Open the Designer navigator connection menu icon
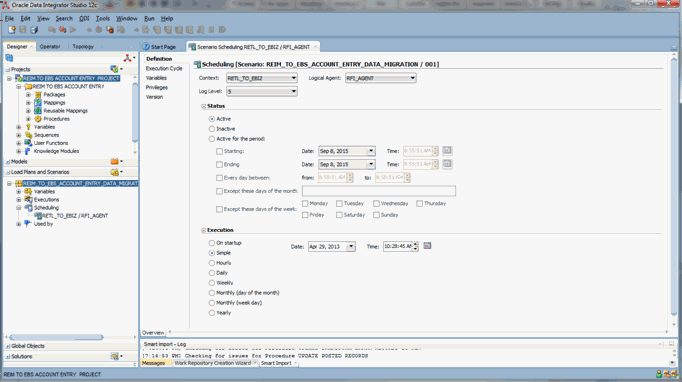 [129, 58]
